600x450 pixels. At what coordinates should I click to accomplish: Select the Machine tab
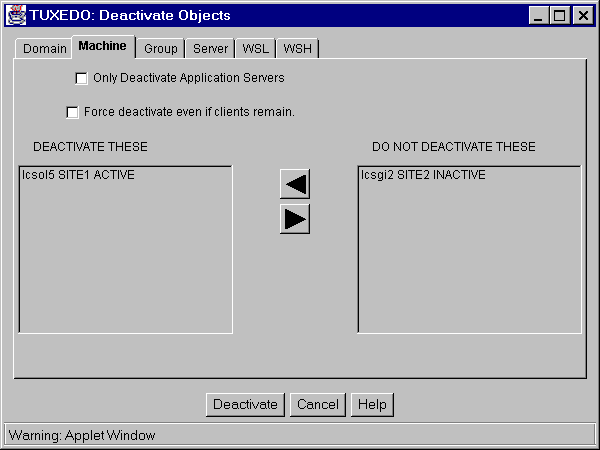(x=103, y=46)
